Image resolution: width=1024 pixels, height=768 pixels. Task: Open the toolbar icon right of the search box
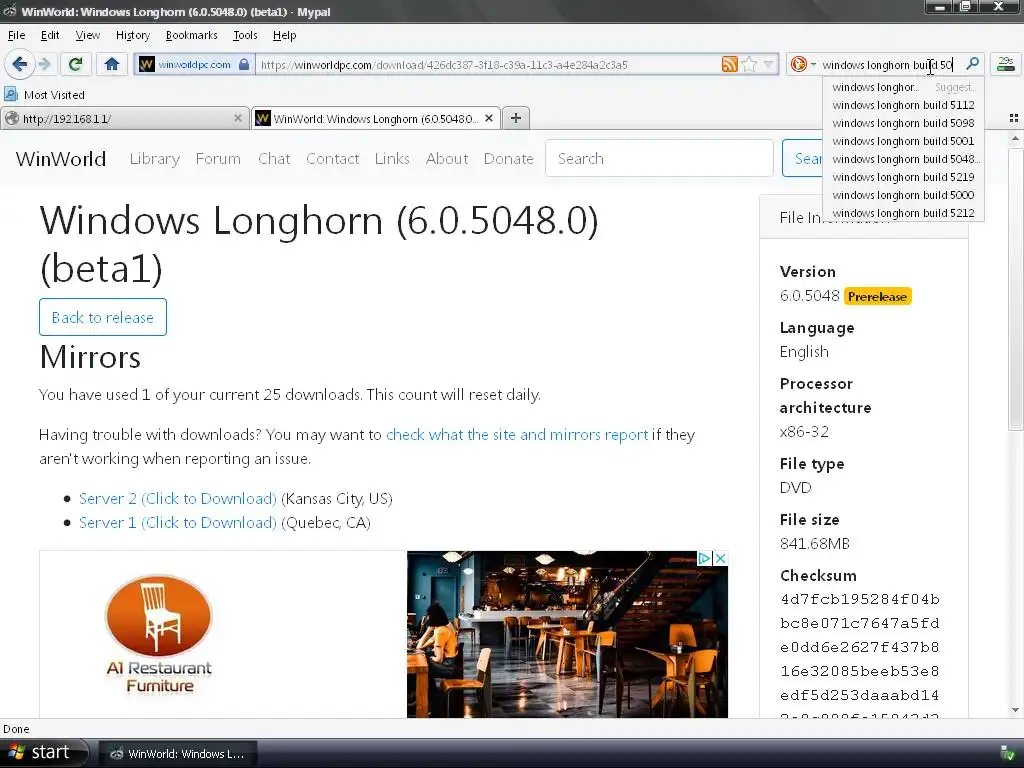pos(1006,64)
